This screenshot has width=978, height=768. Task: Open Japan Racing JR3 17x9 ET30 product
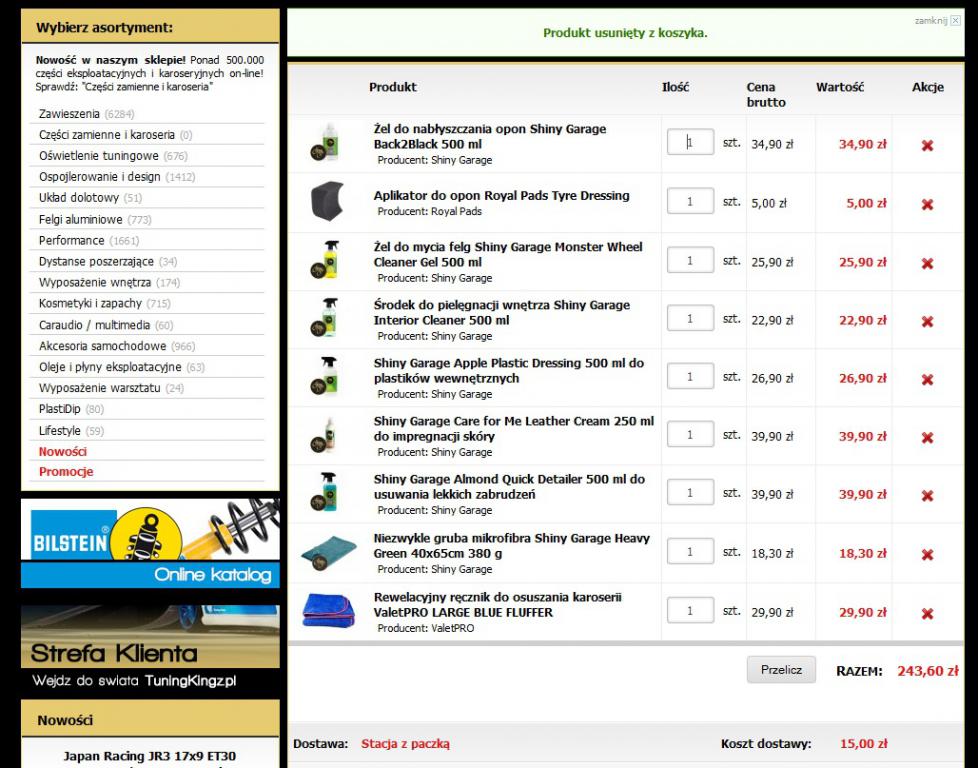pos(150,756)
